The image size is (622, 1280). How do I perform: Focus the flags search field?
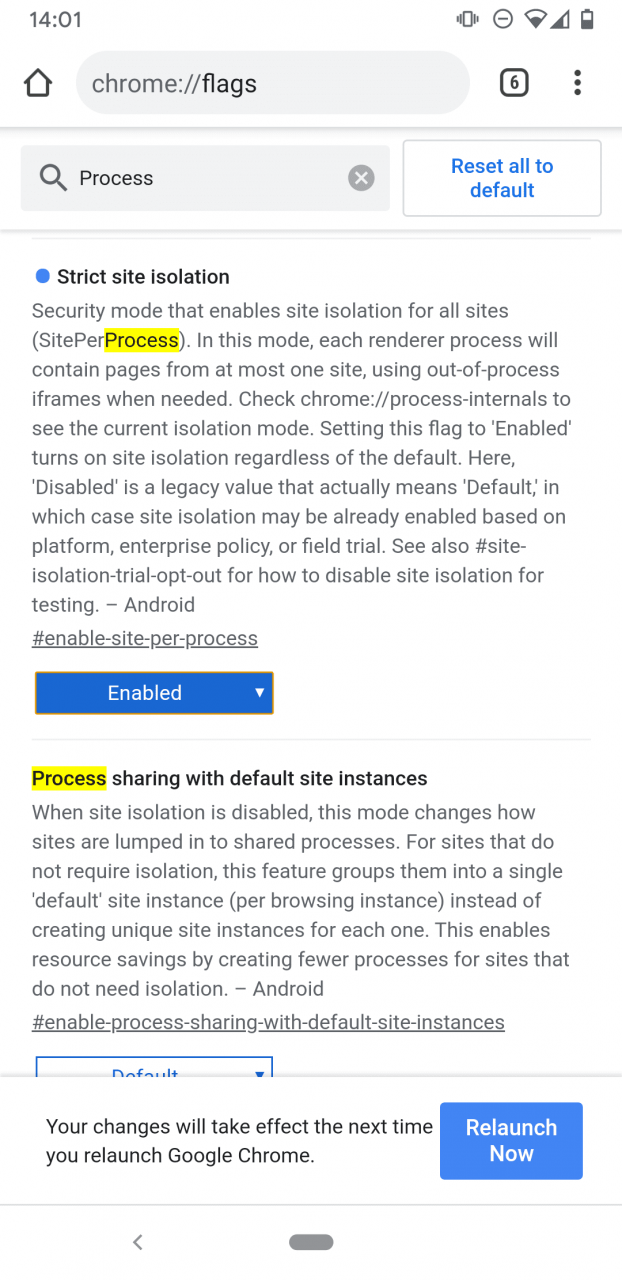point(205,178)
